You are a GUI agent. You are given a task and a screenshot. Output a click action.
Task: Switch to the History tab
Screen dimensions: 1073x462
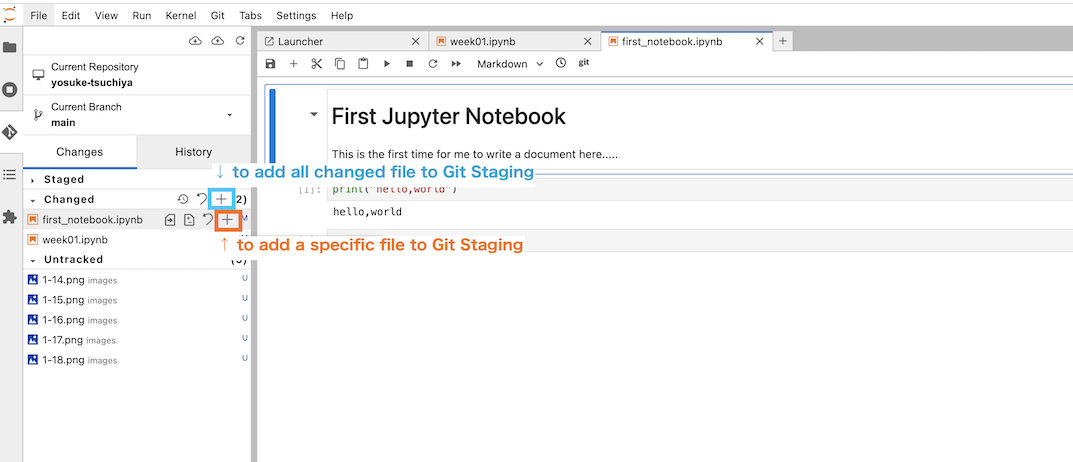pos(193,152)
